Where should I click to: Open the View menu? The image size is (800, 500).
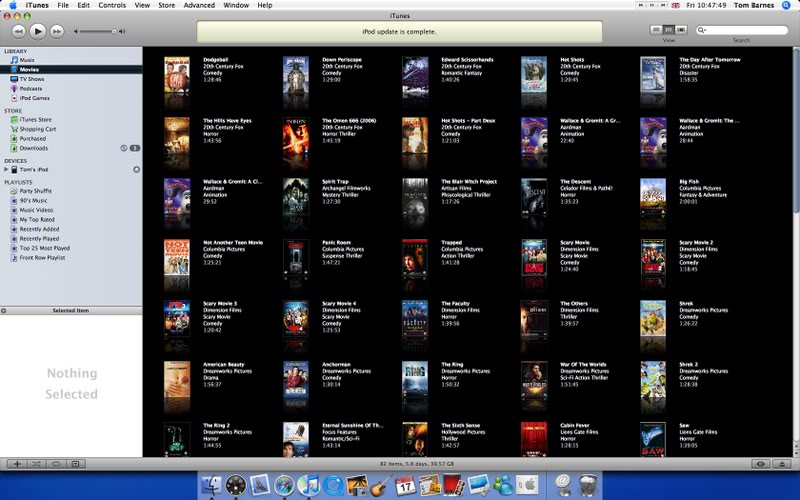pyautogui.click(x=142, y=5)
